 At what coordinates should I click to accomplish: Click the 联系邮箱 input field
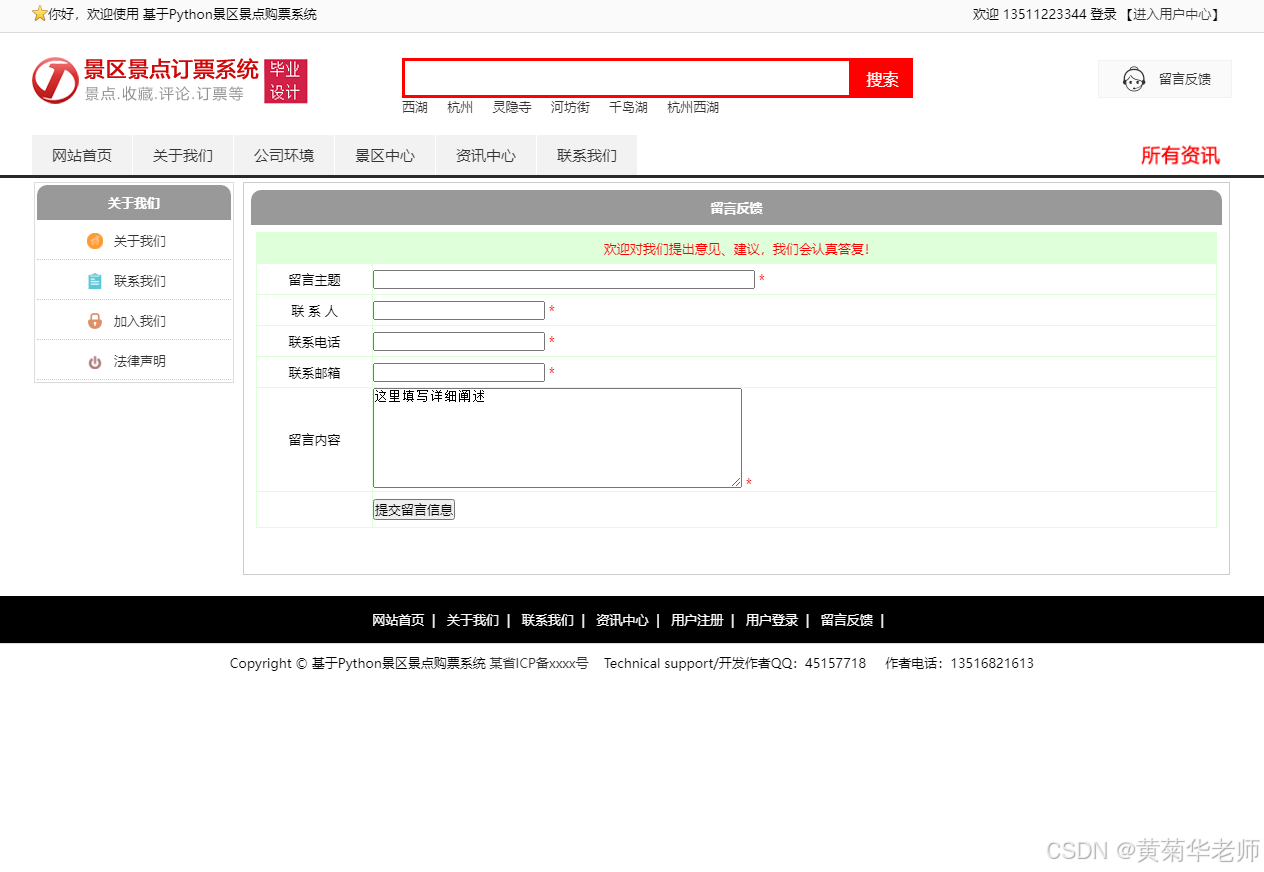[x=459, y=373]
